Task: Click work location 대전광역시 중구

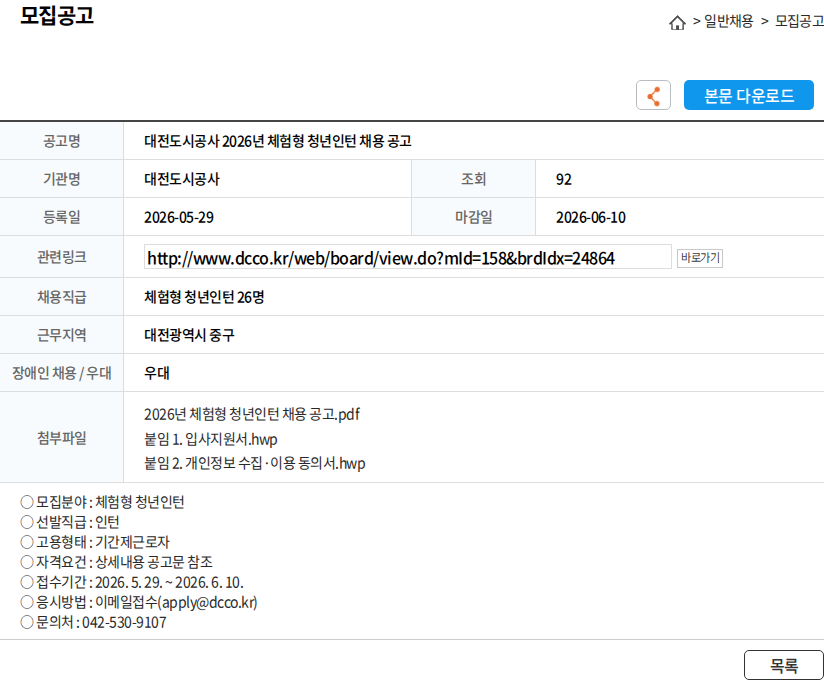Action: (x=189, y=335)
